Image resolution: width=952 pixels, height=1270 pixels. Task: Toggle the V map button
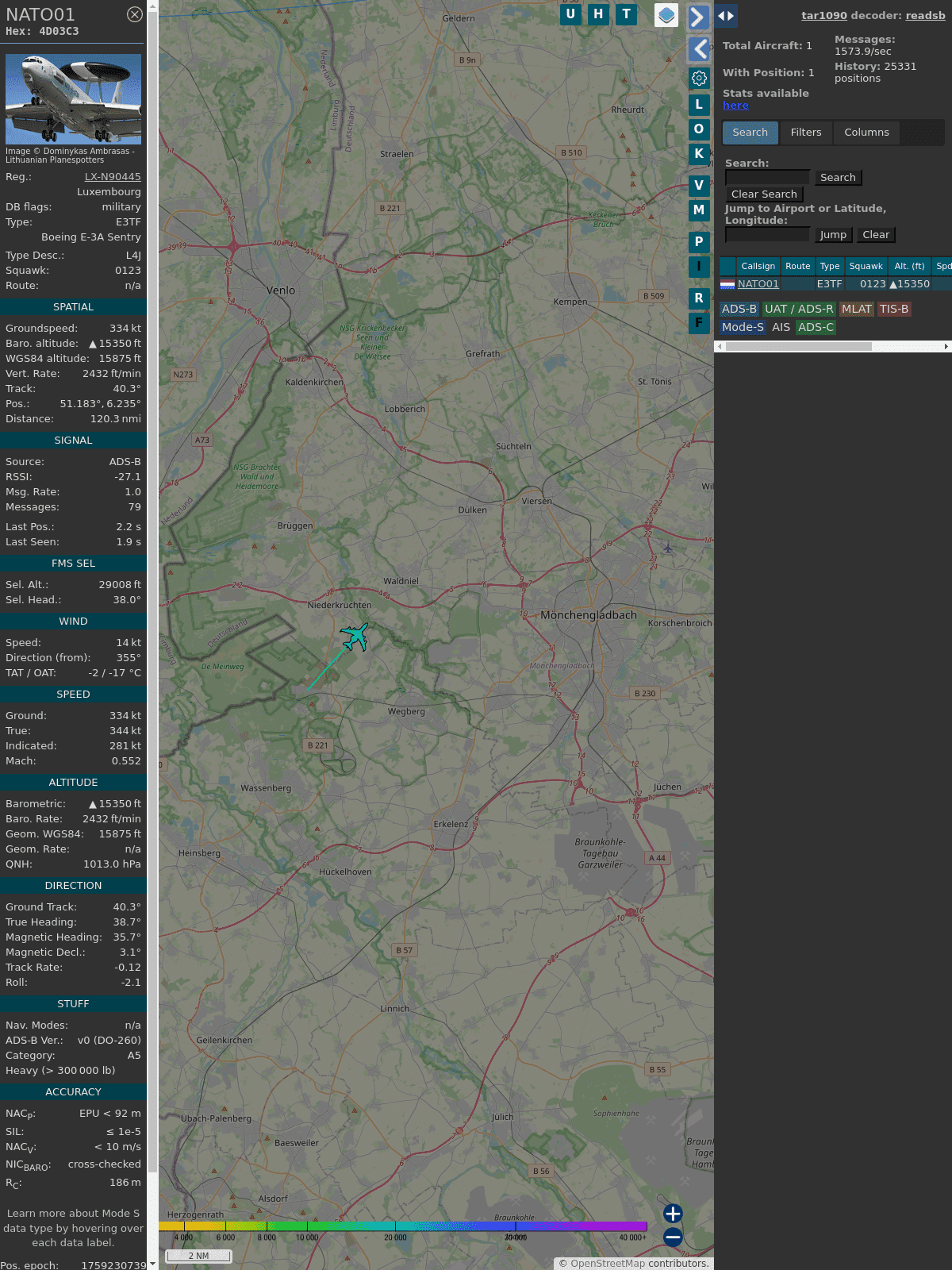click(699, 185)
